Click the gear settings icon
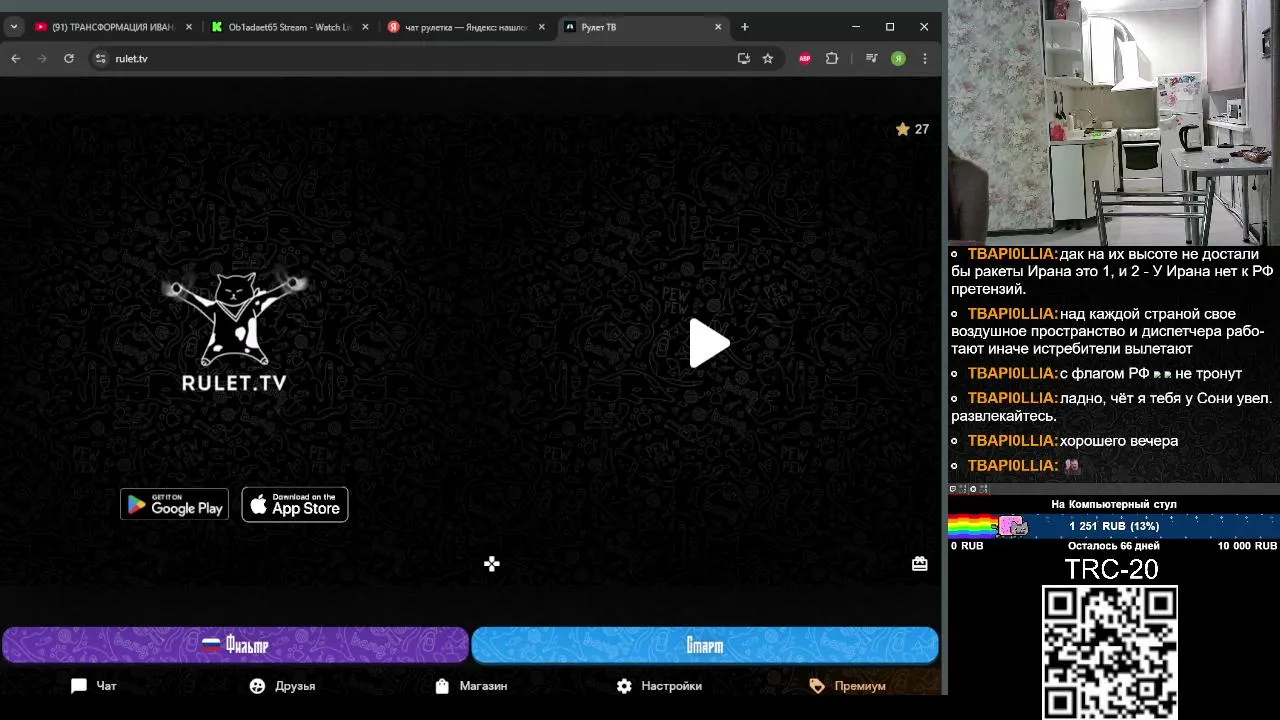The width and height of the screenshot is (1280, 720). [x=624, y=686]
